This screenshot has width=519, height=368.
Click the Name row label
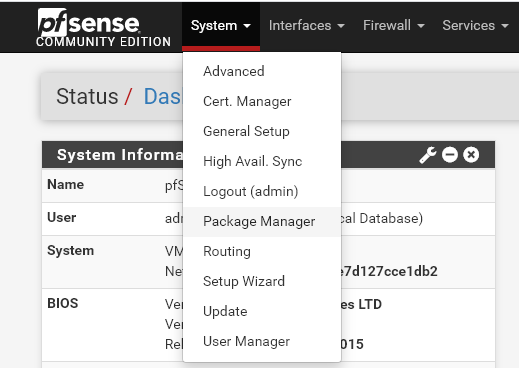coord(66,184)
